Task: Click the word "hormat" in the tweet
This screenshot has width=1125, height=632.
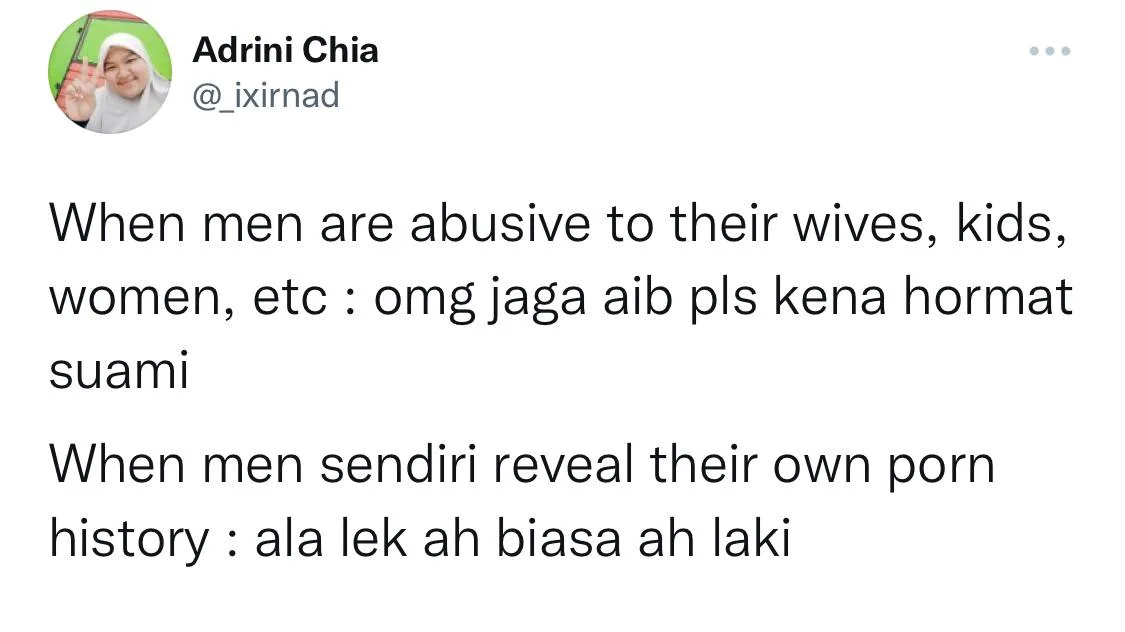Action: 988,297
